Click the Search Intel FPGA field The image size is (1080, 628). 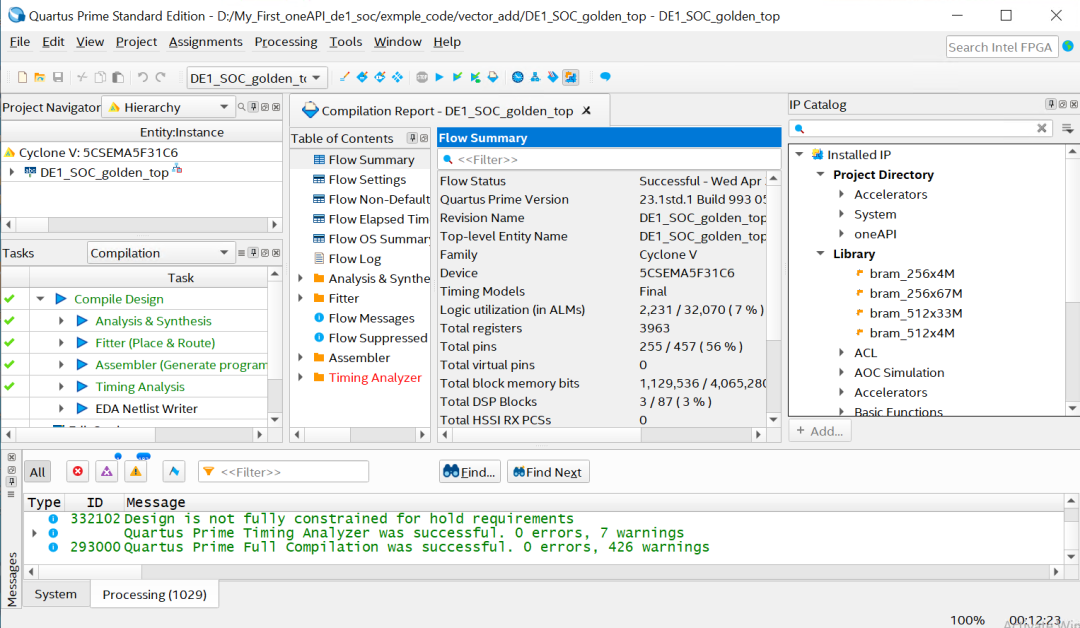[1002, 47]
